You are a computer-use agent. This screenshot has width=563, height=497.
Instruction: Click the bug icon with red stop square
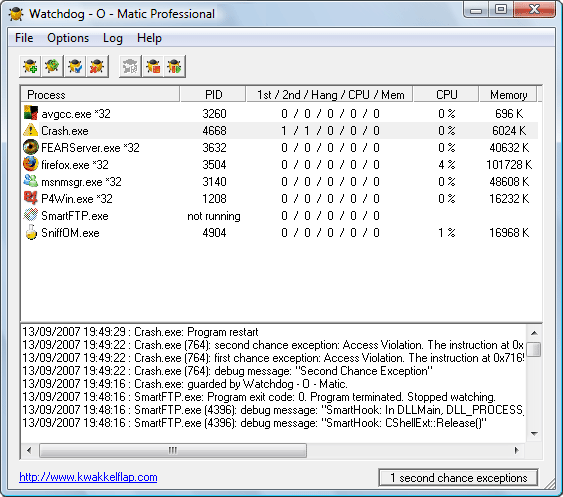point(153,66)
